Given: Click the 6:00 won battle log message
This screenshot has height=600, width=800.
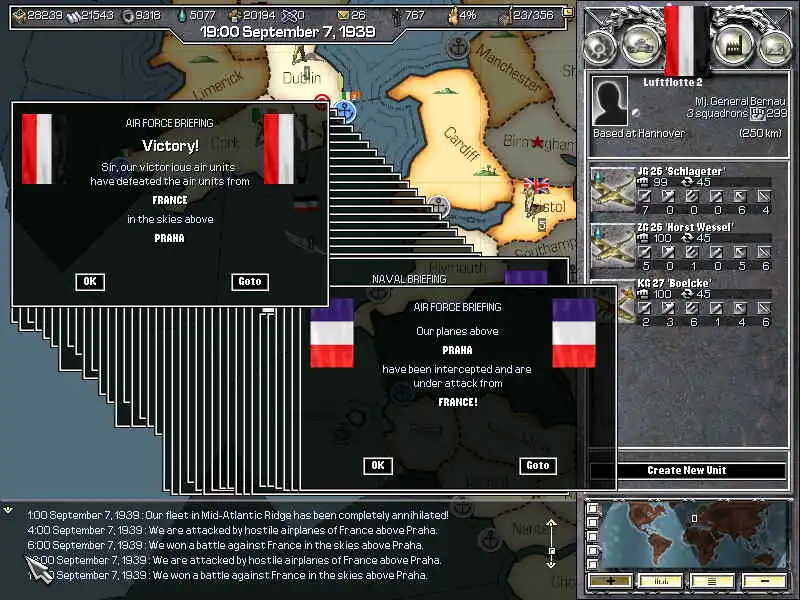Looking at the screenshot, I should pos(225,545).
